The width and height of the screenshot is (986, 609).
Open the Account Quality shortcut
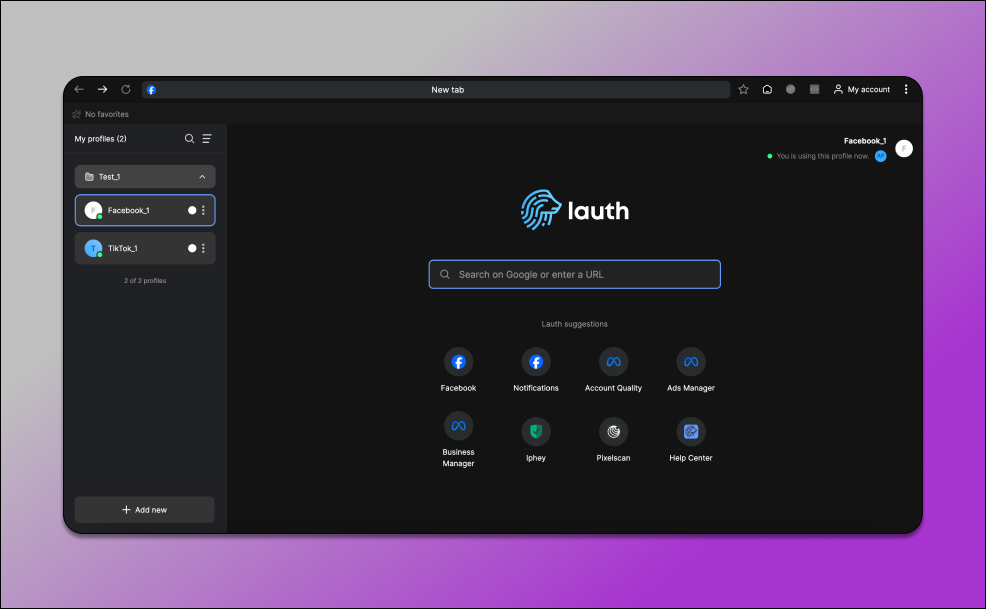(613, 362)
